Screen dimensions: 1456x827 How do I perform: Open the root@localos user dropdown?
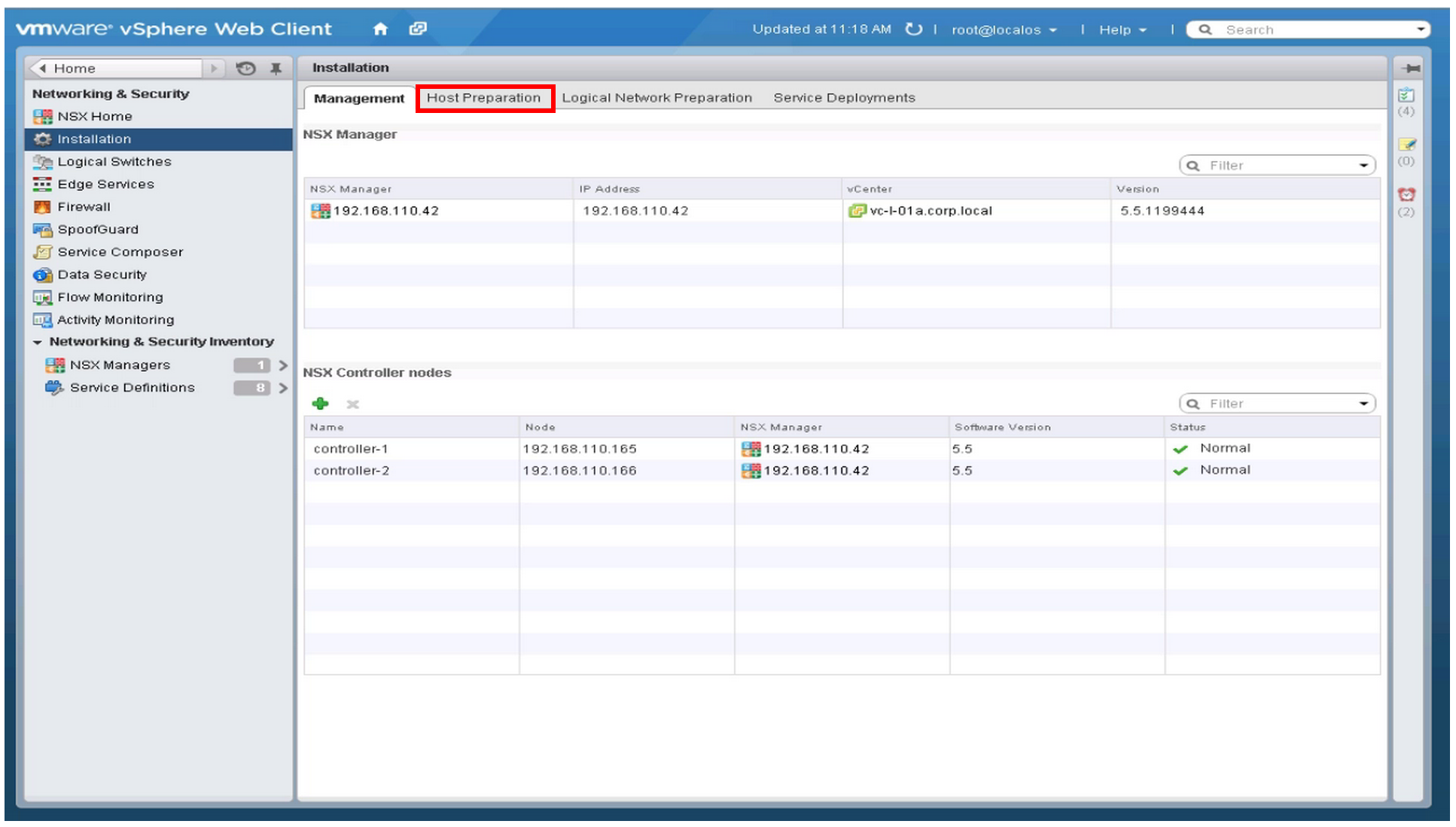coord(1004,30)
